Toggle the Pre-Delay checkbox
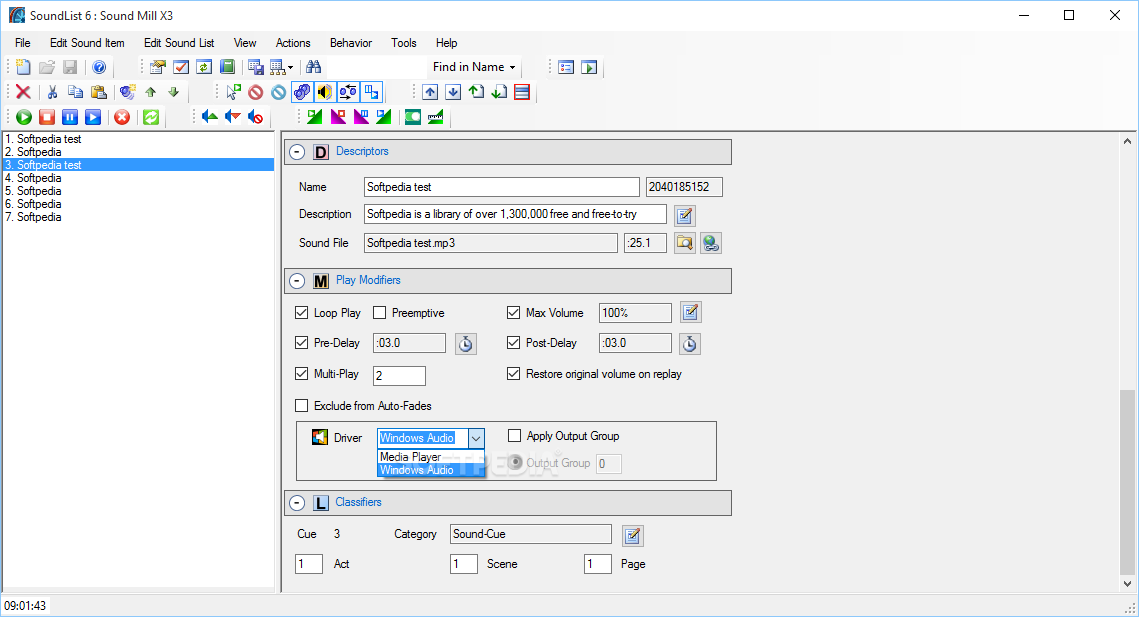Viewport: 1139px width, 617px height. pos(301,342)
